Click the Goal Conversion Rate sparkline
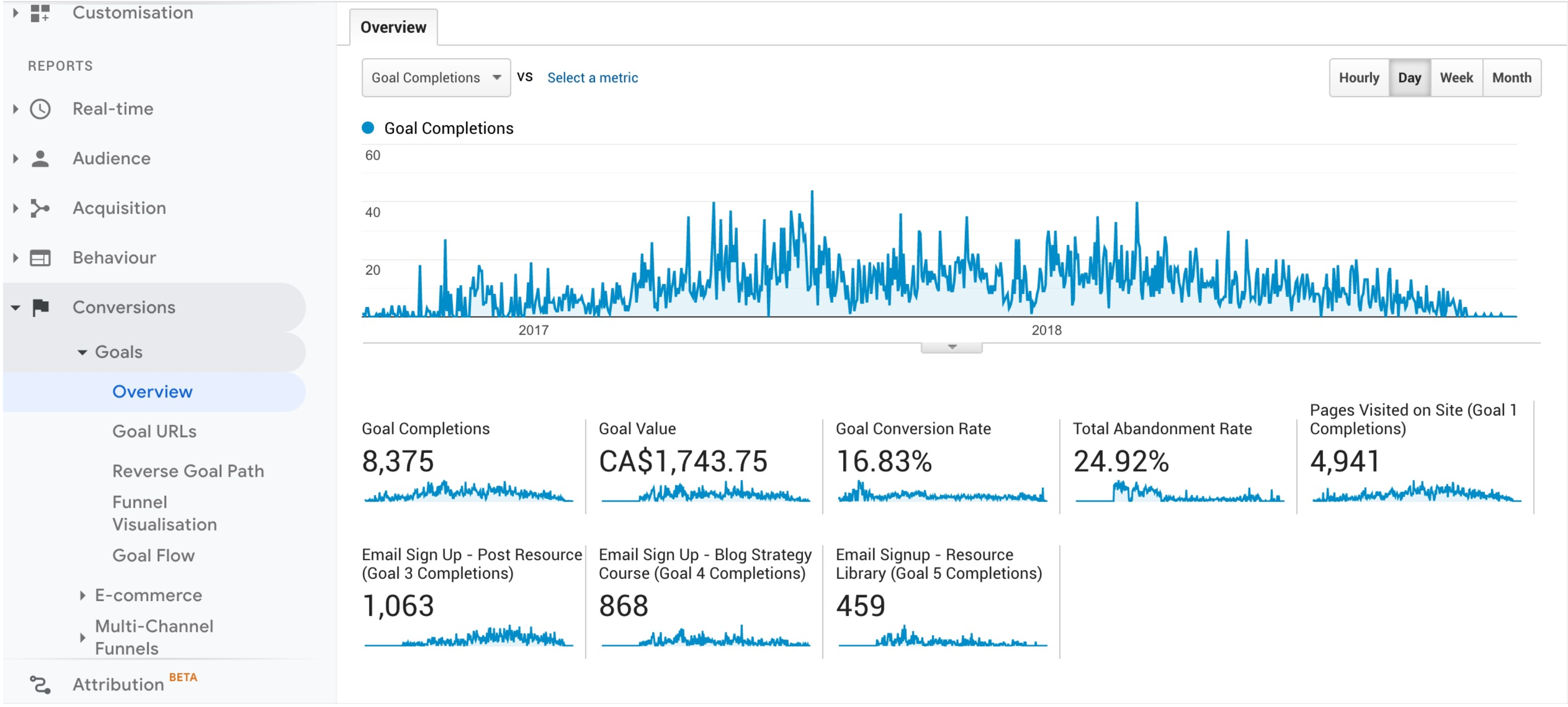 click(942, 491)
